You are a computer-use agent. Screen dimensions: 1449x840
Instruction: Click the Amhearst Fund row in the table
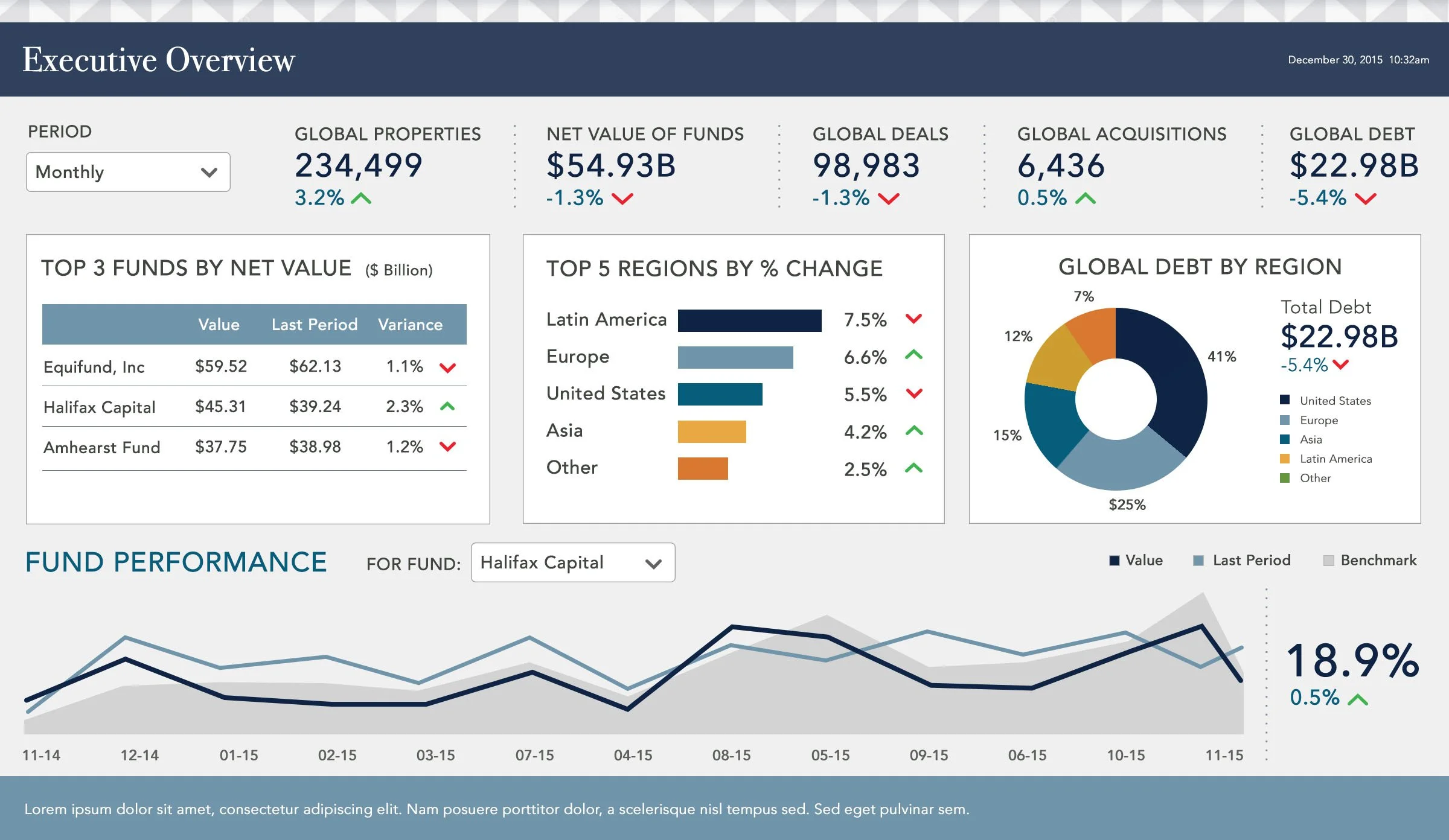coord(254,447)
